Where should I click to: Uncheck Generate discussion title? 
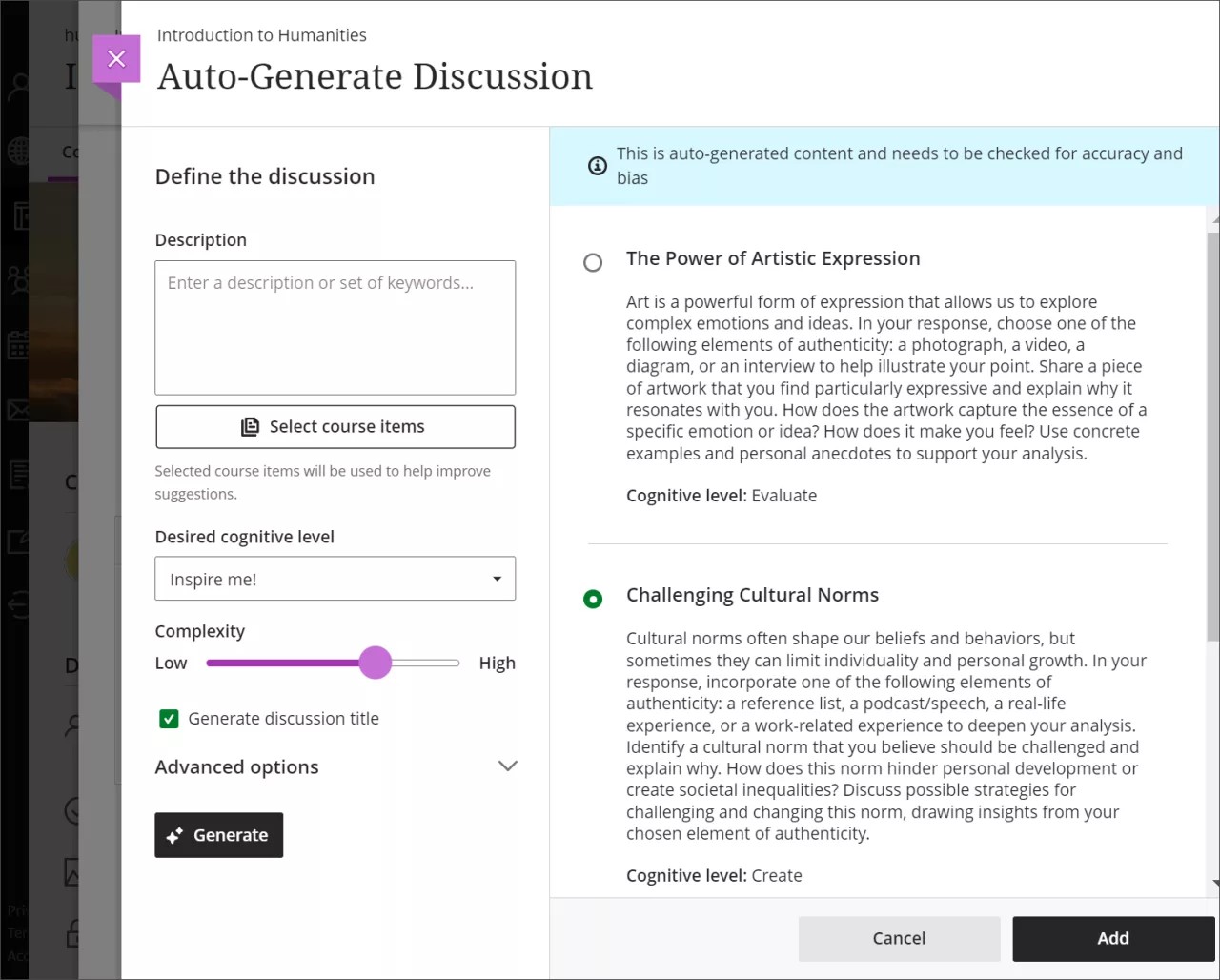[169, 718]
